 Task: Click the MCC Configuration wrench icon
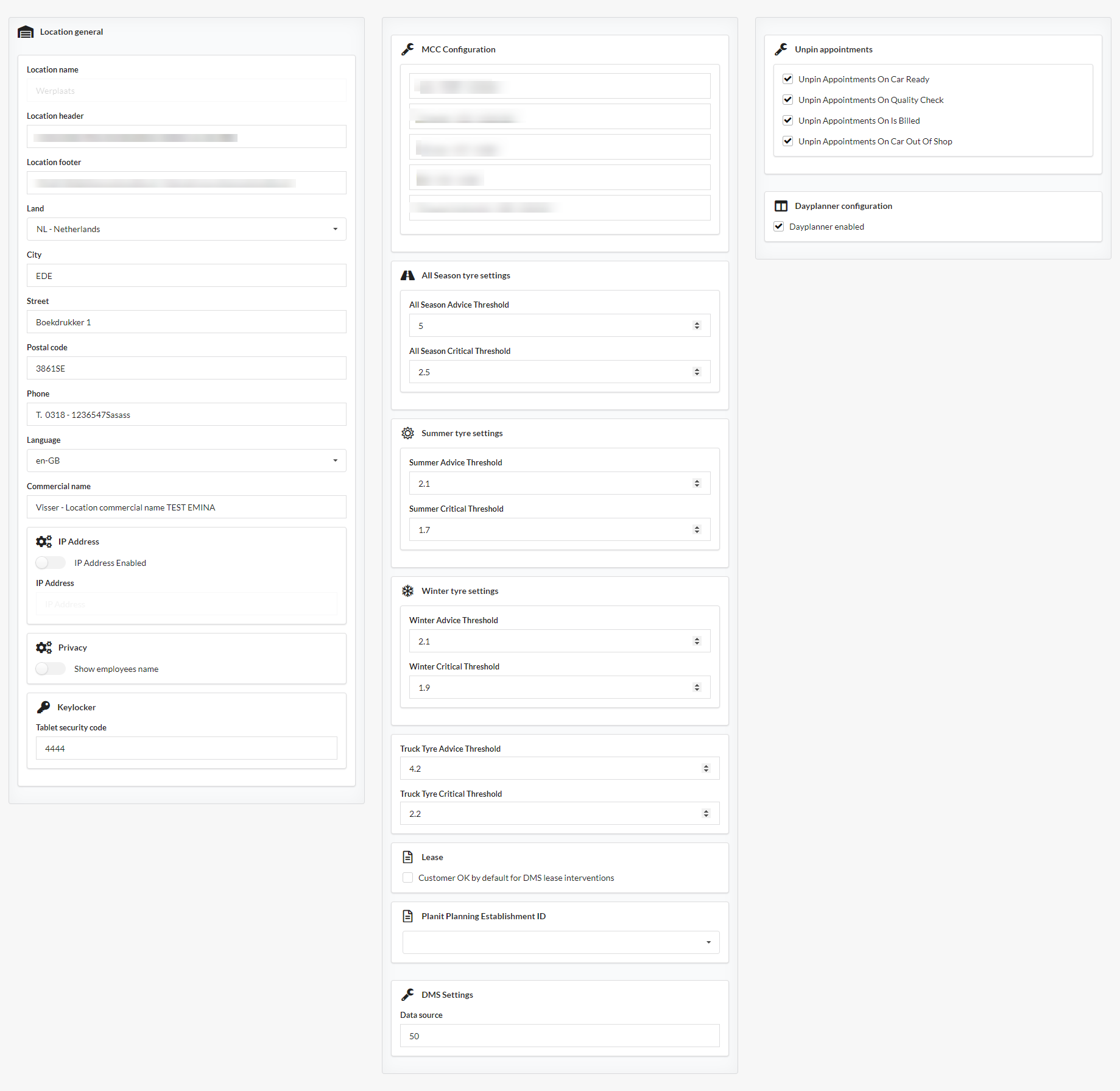[x=407, y=49]
